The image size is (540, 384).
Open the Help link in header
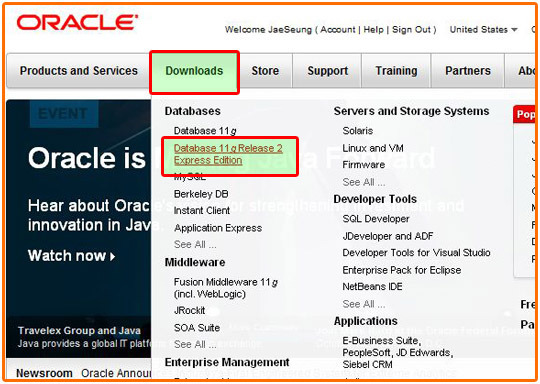coord(373,30)
